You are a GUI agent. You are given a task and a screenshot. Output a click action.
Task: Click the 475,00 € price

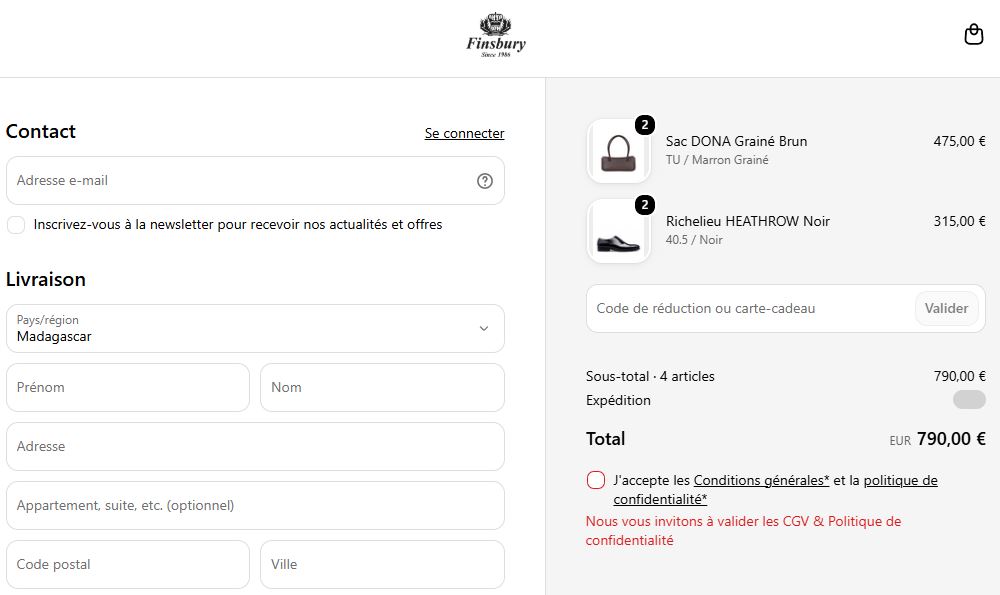[959, 142]
